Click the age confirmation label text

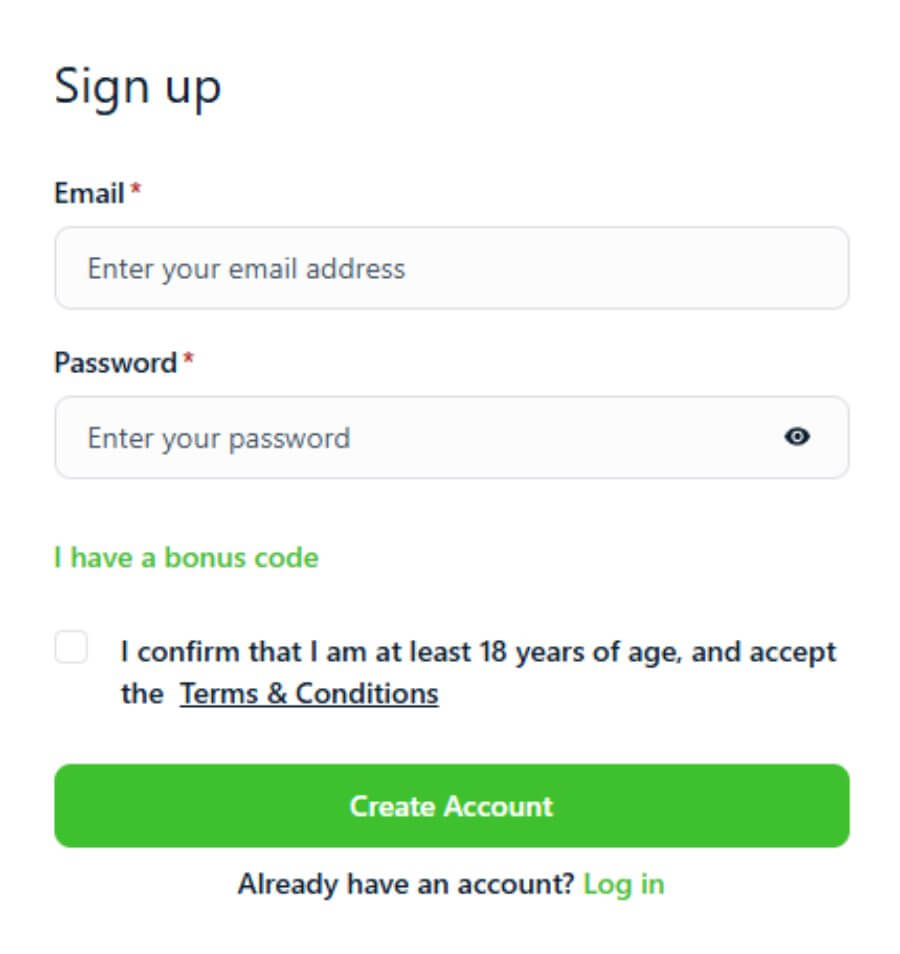click(x=478, y=673)
